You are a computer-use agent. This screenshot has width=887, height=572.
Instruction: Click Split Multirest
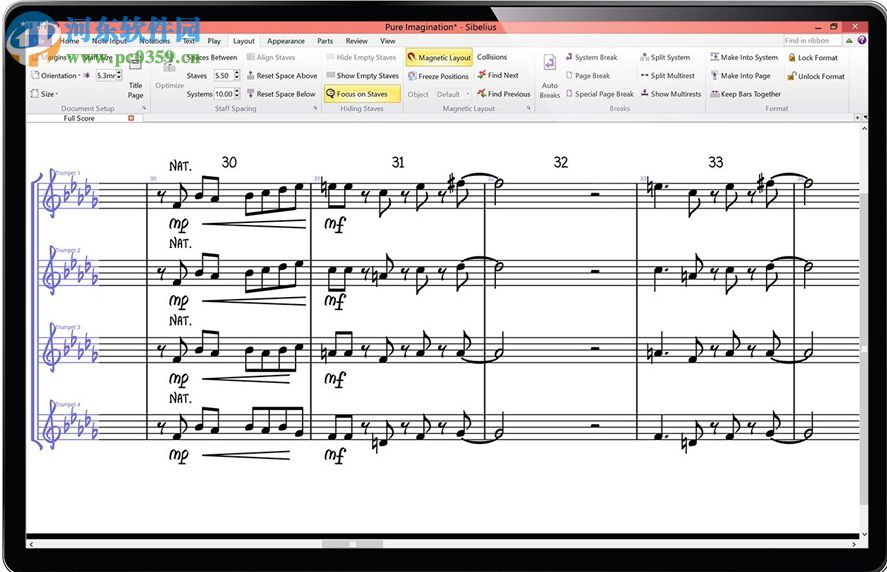point(668,75)
